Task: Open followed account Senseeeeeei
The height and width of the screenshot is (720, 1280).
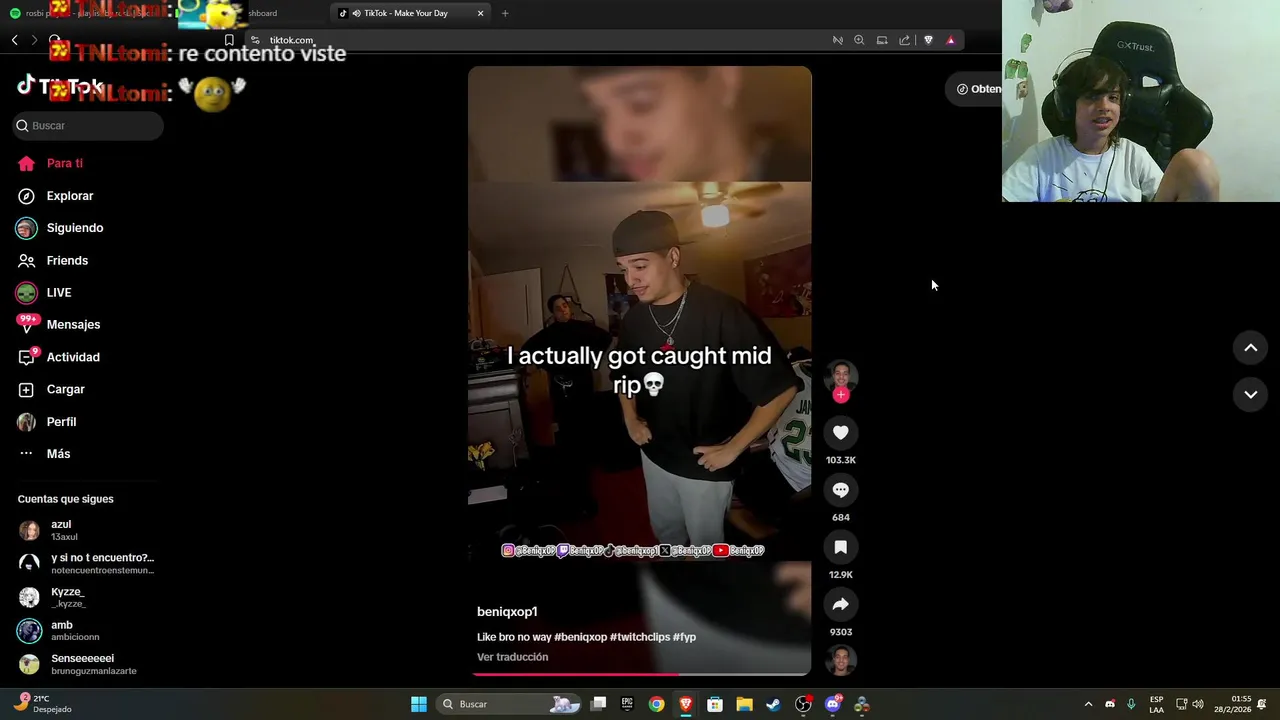Action: point(86,664)
